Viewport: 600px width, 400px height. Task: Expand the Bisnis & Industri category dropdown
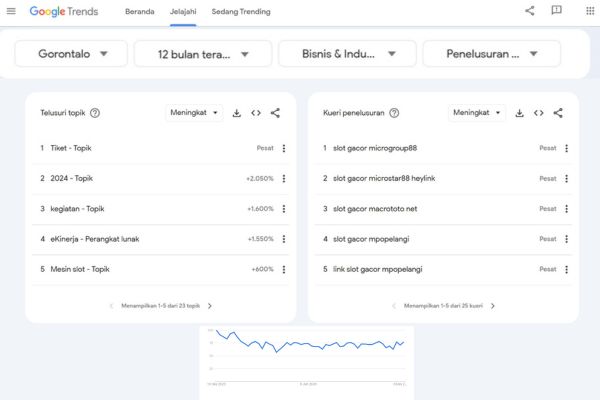345,54
